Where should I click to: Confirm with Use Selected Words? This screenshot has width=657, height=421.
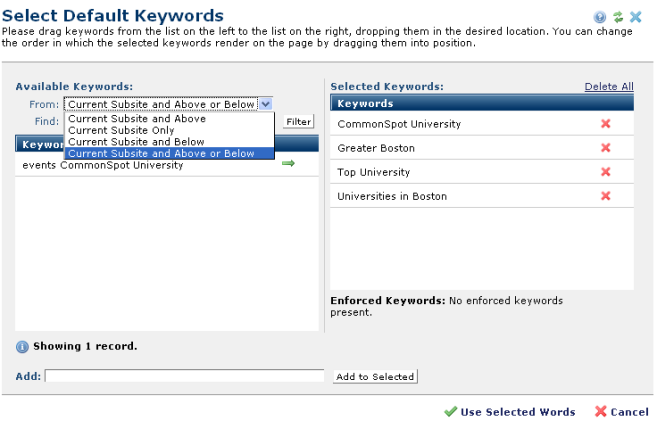[510, 412]
